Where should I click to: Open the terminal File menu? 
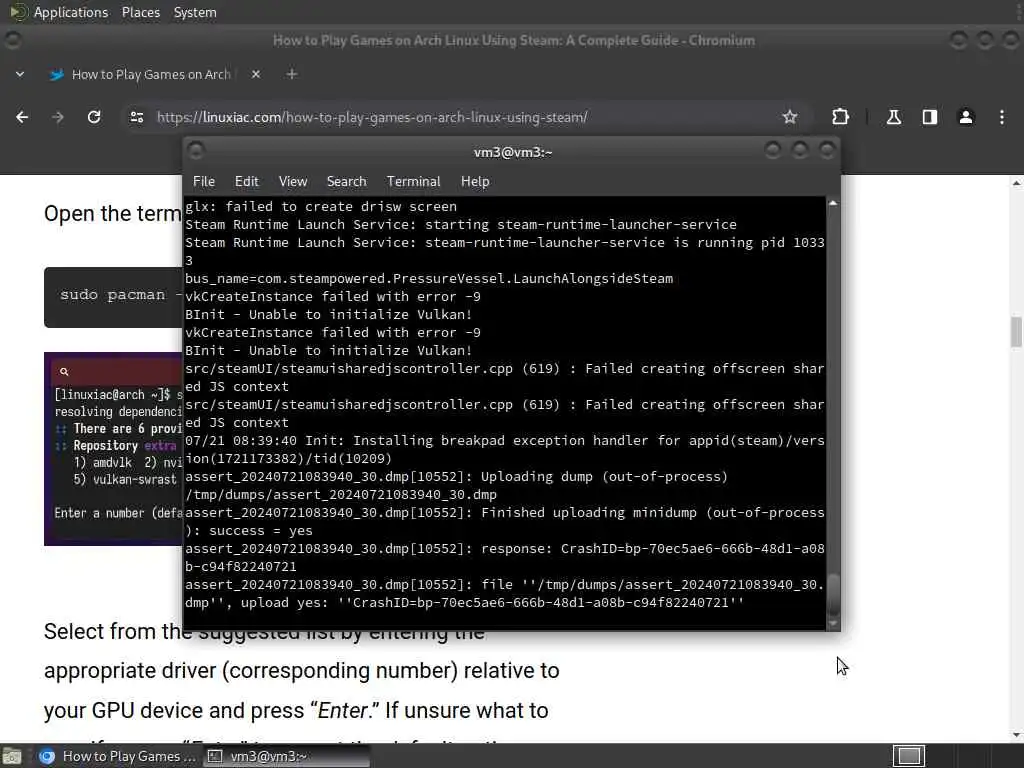pyautogui.click(x=204, y=182)
